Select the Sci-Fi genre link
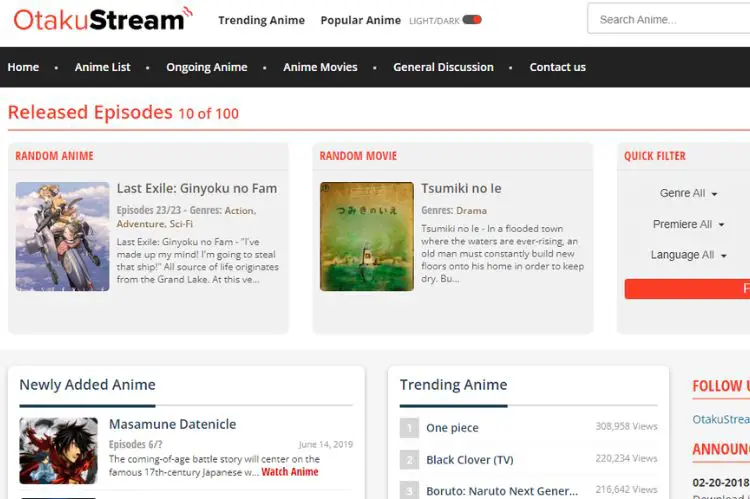750x499 pixels. click(181, 224)
